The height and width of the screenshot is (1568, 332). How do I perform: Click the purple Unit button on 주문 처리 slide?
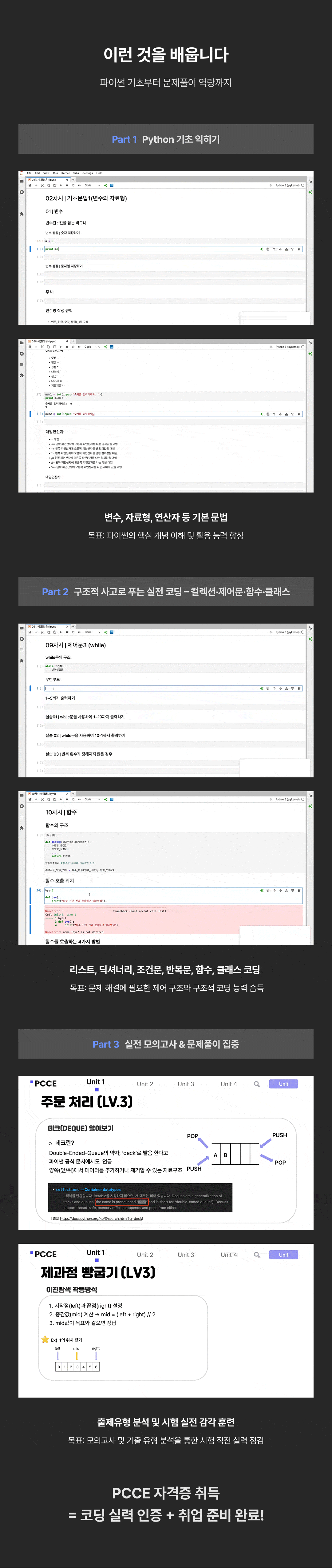click(x=283, y=1084)
